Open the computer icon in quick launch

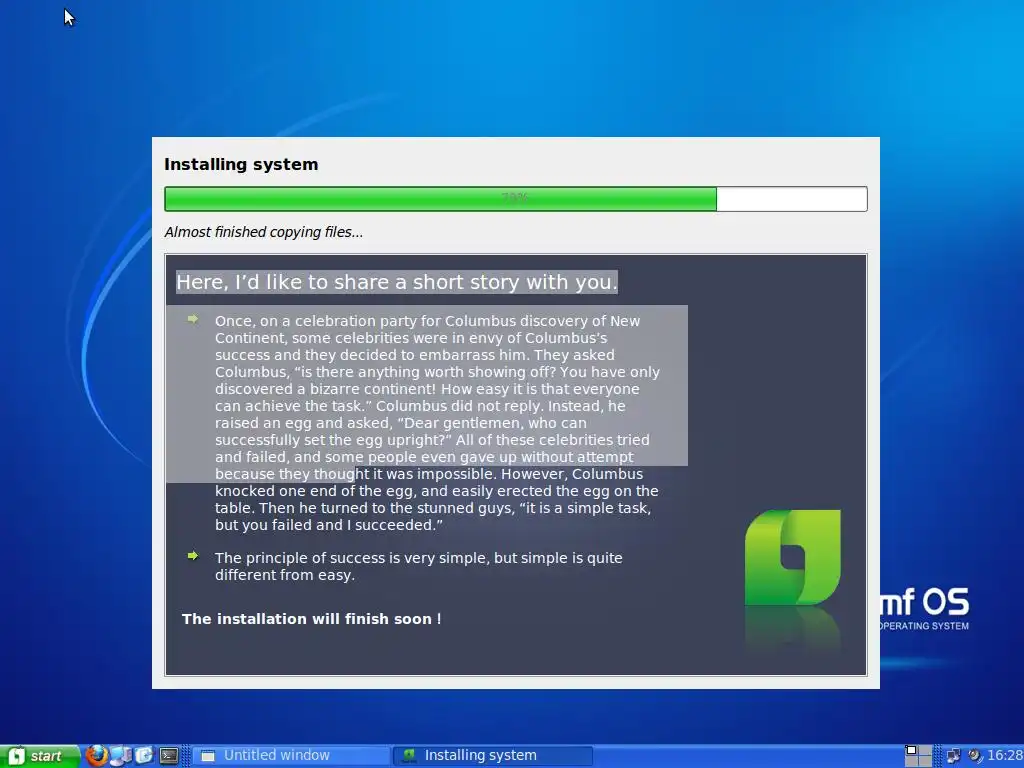121,756
